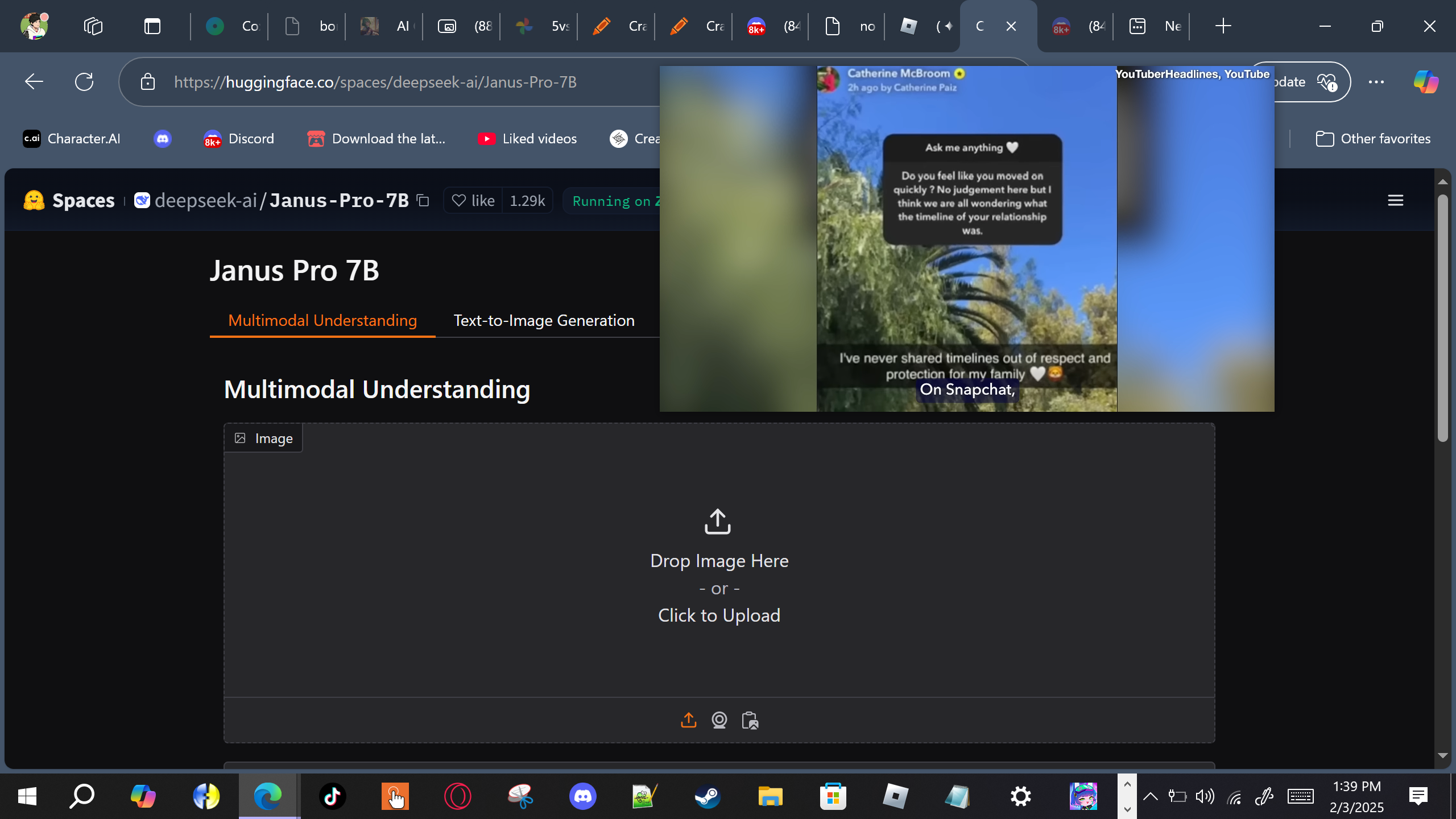Open Character.AI favorite bookmark
This screenshot has height=819, width=1456.
(x=72, y=139)
